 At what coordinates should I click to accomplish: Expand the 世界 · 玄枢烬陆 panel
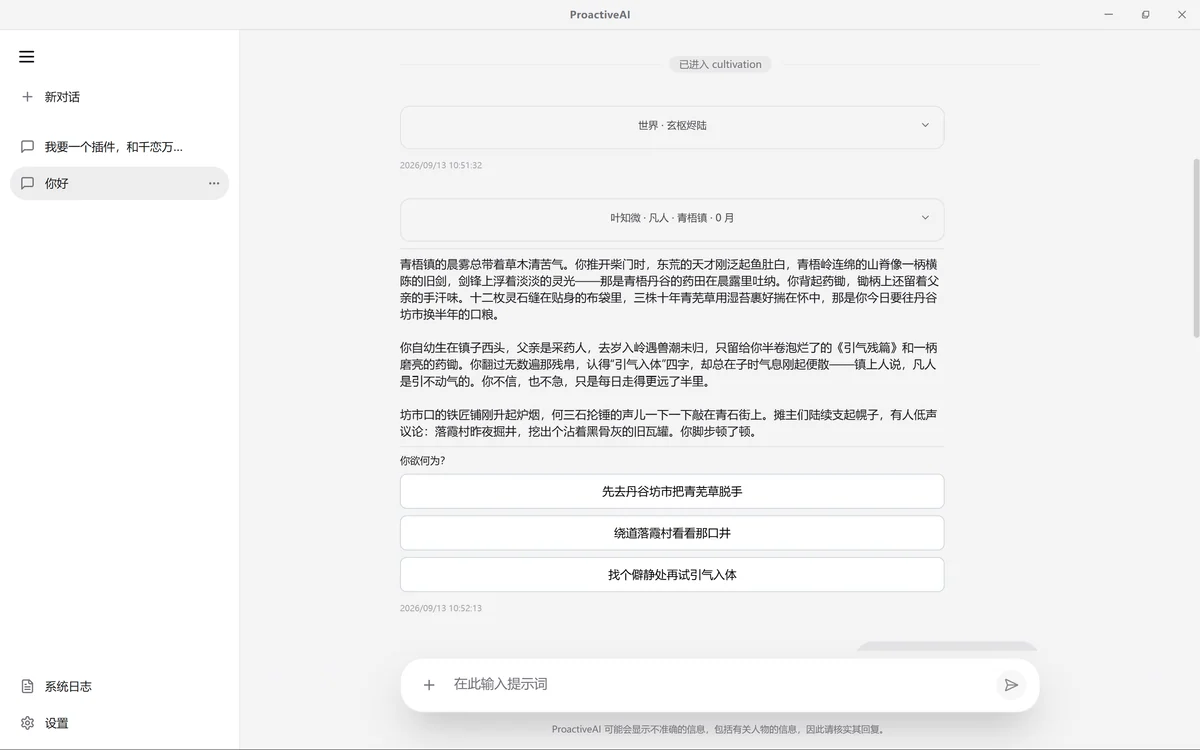tap(672, 126)
